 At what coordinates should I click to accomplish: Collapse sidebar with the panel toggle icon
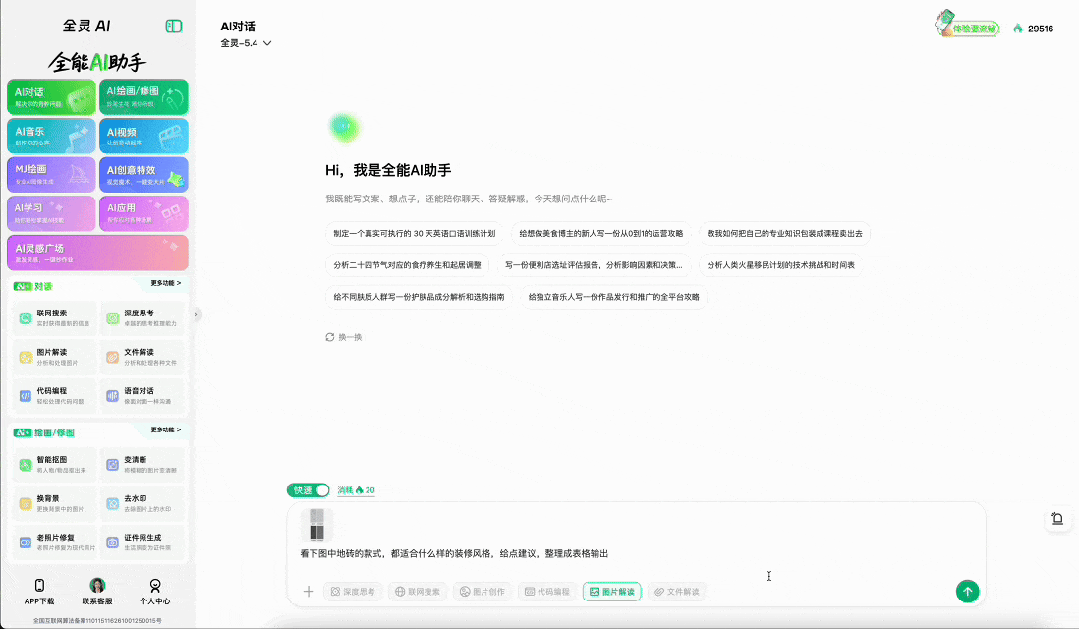(x=174, y=26)
